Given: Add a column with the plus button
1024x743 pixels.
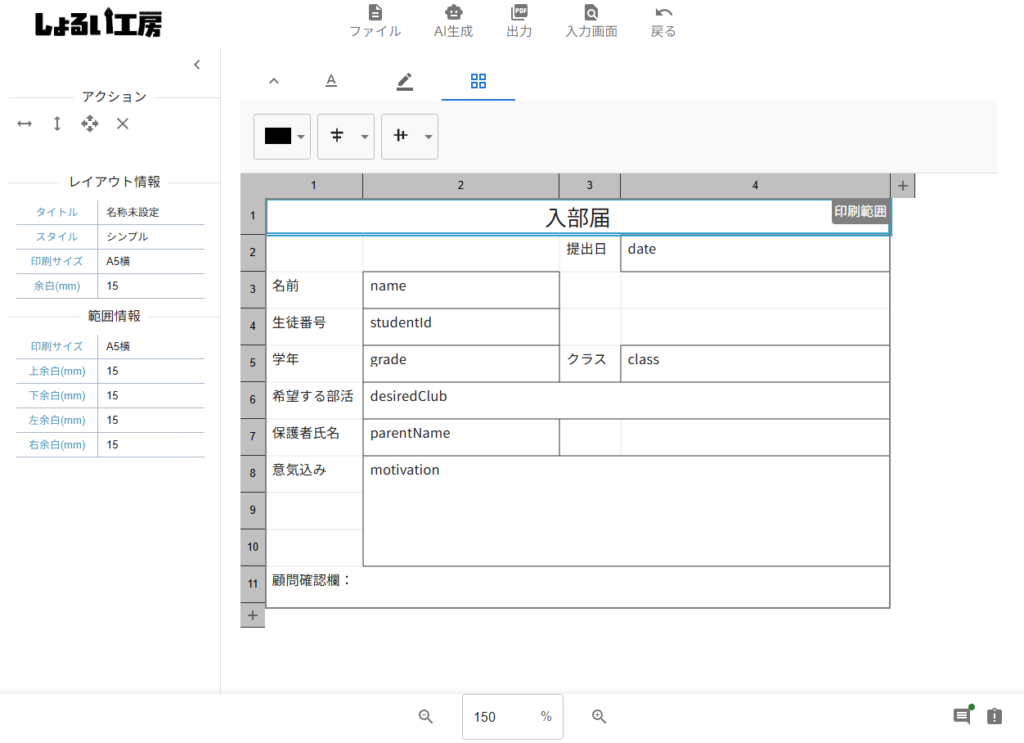Looking at the screenshot, I should (902, 186).
